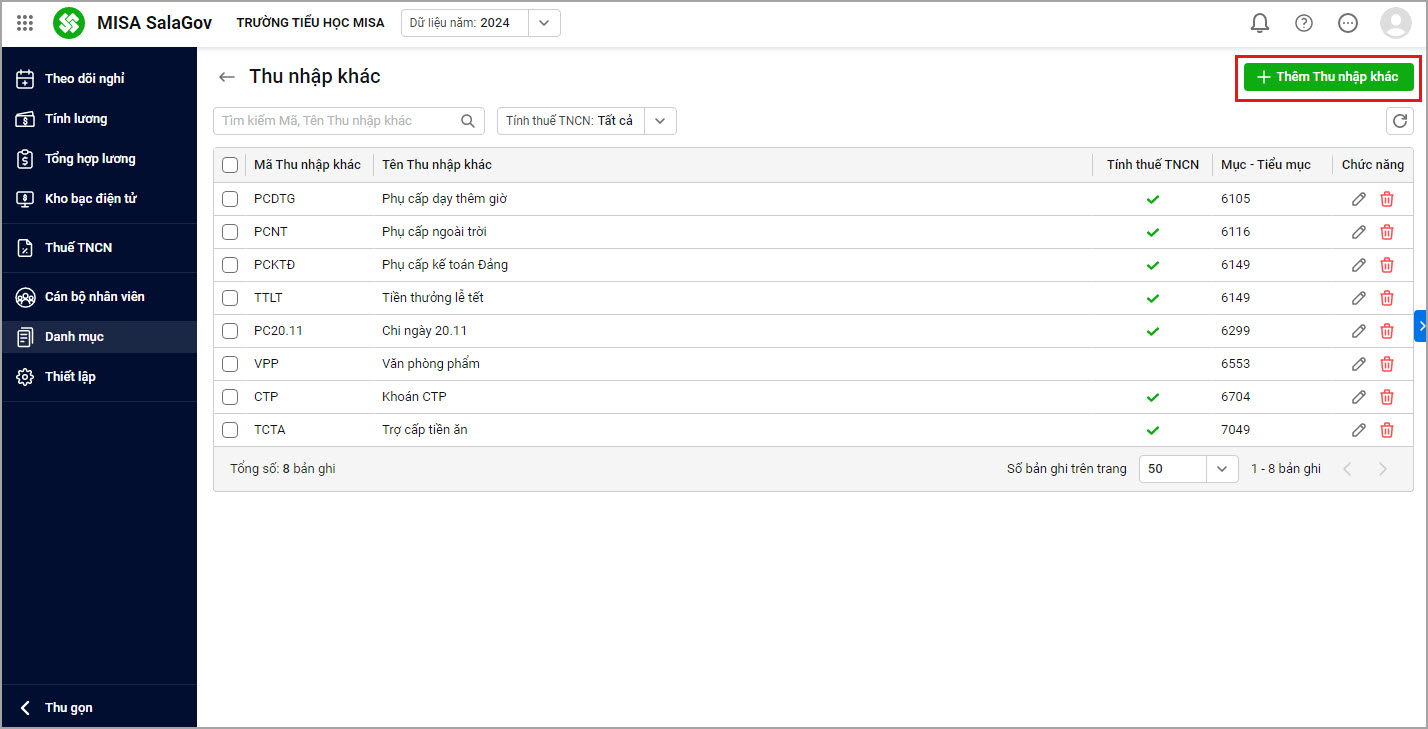Click the search magnifier icon
The width and height of the screenshot is (1428, 729).
[468, 121]
